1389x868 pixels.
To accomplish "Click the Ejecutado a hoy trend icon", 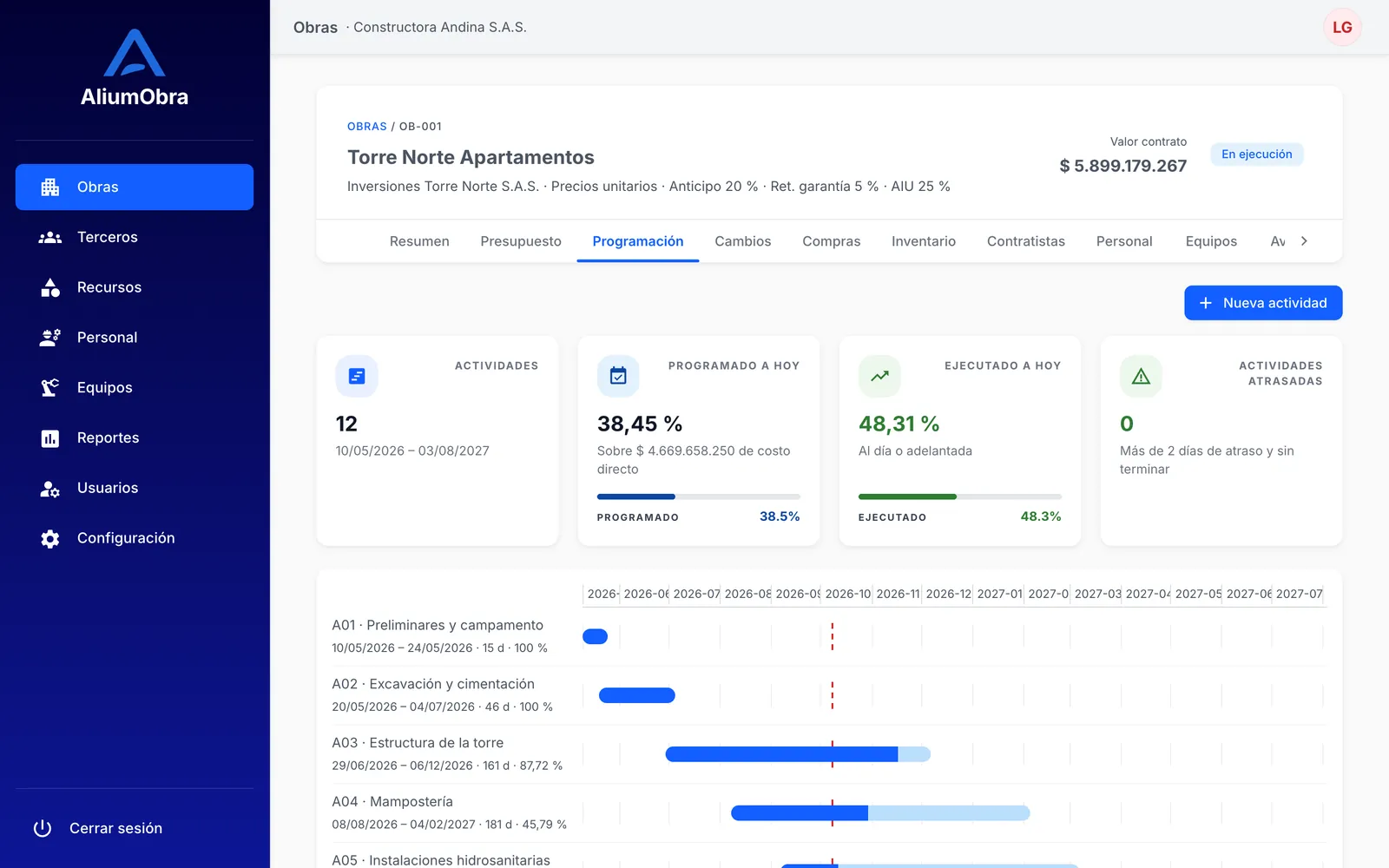I will tap(879, 376).
